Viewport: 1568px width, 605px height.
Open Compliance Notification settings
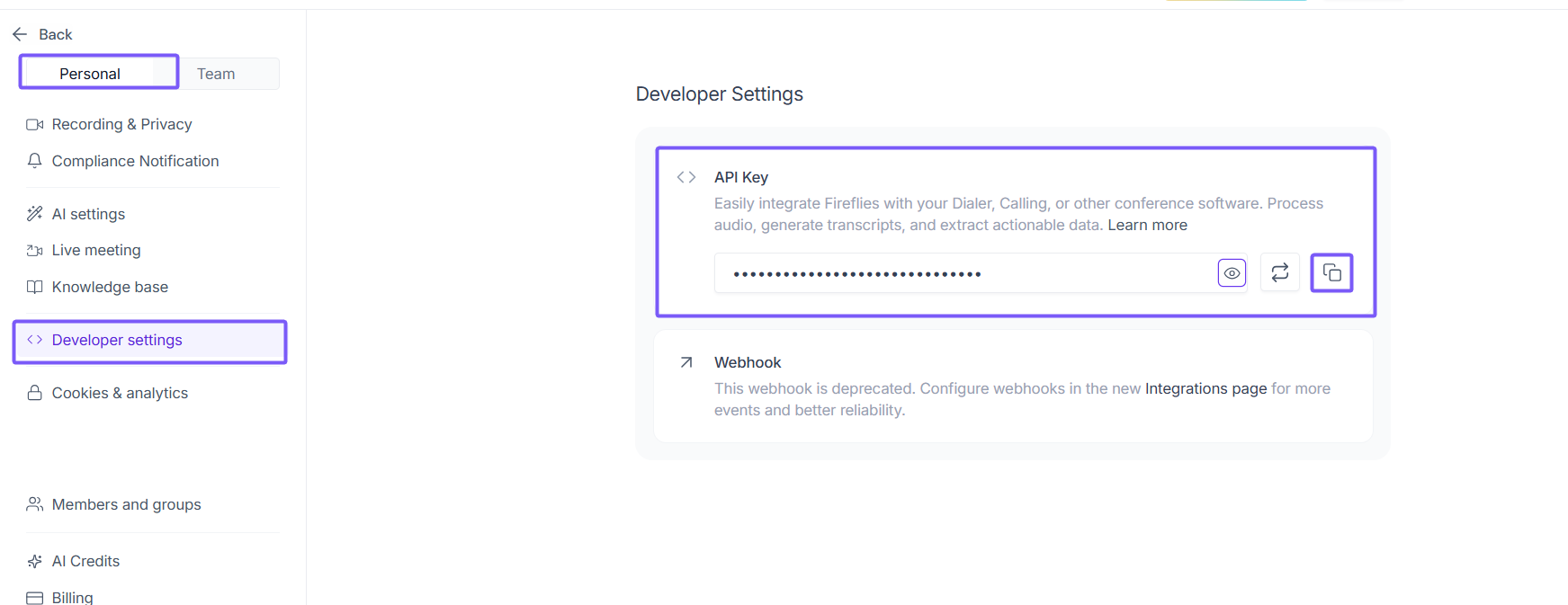coord(135,161)
